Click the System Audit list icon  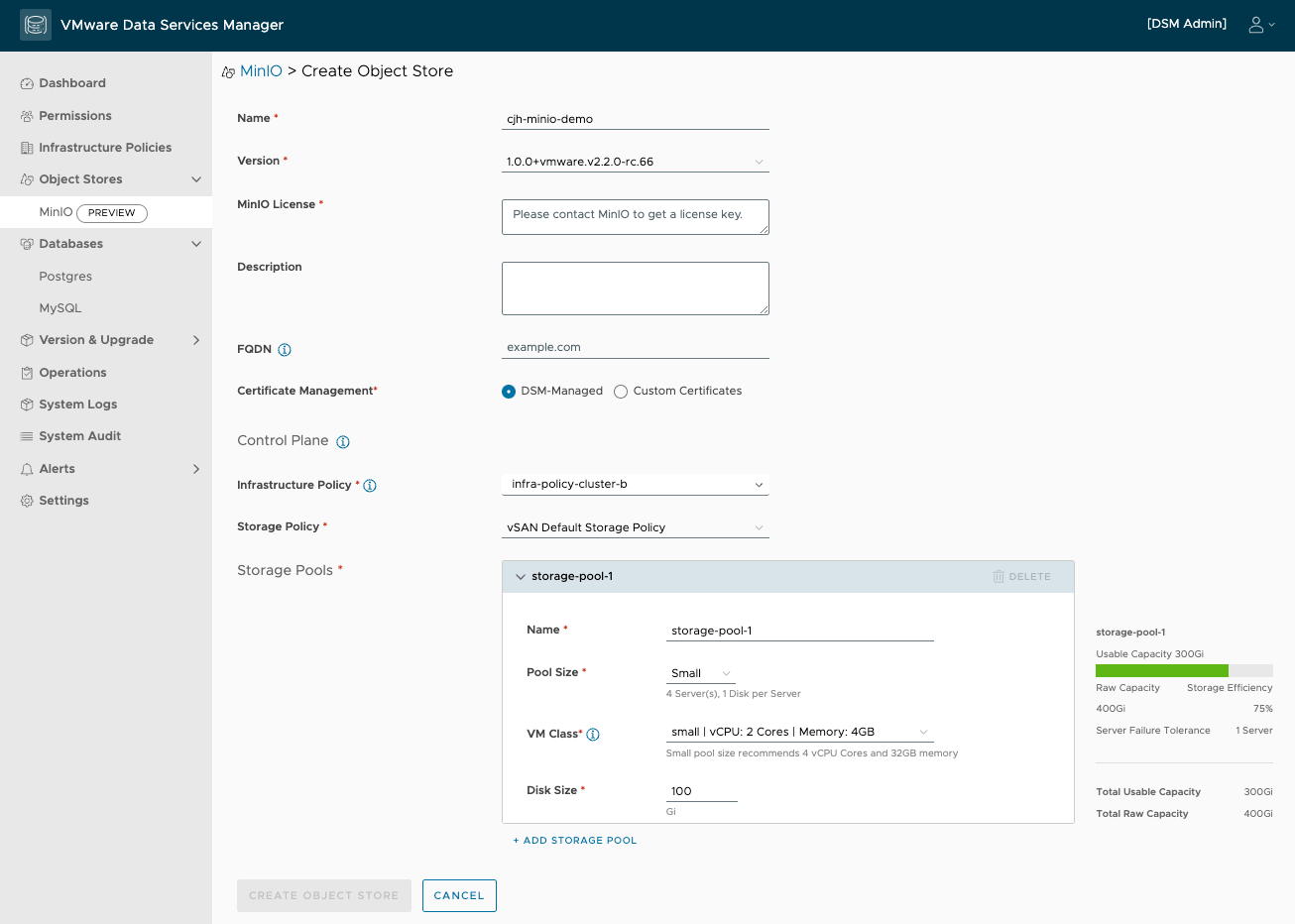pos(27,436)
